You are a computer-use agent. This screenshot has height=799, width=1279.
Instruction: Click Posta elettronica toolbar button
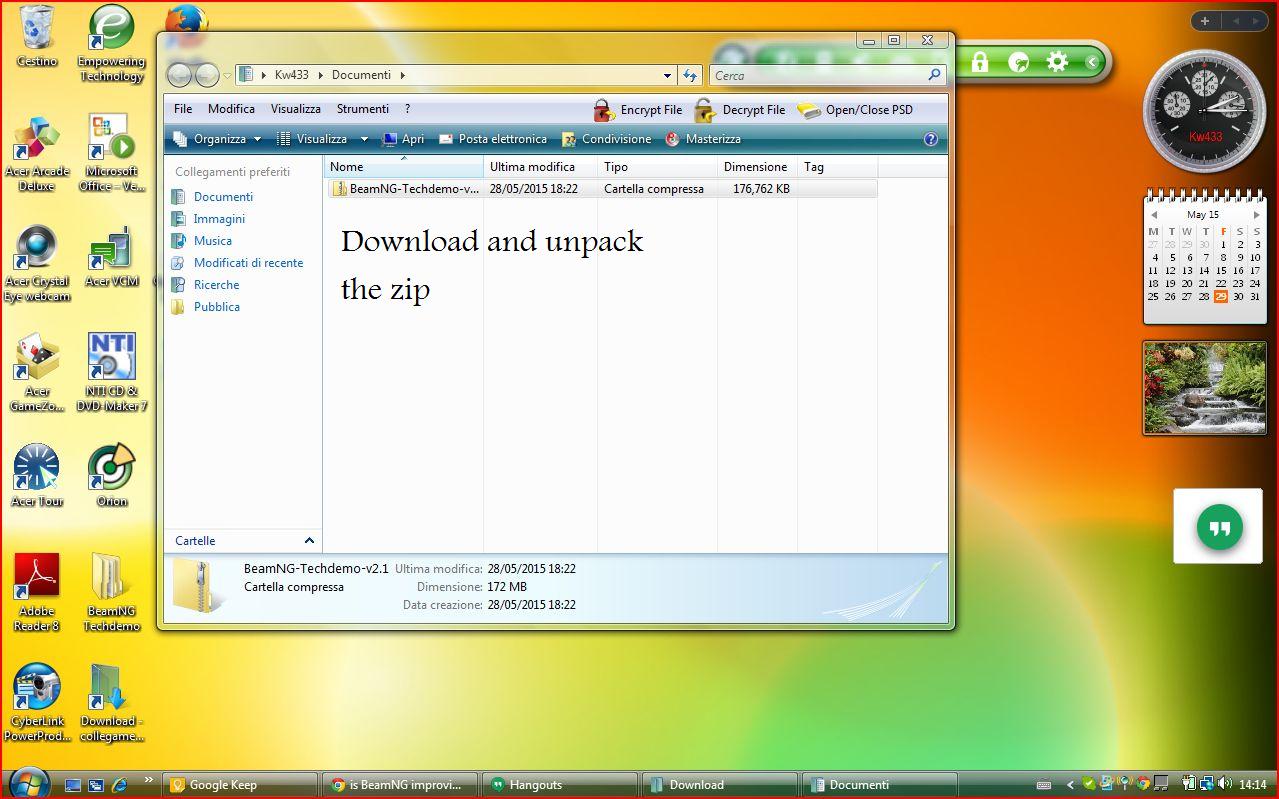[493, 139]
